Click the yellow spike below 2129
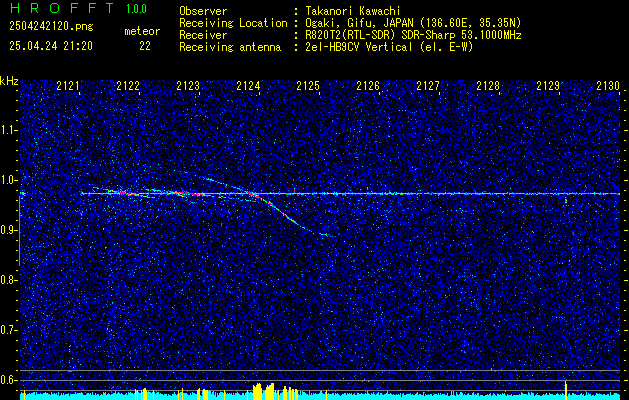Screen dimensions: 629x400 566,390
